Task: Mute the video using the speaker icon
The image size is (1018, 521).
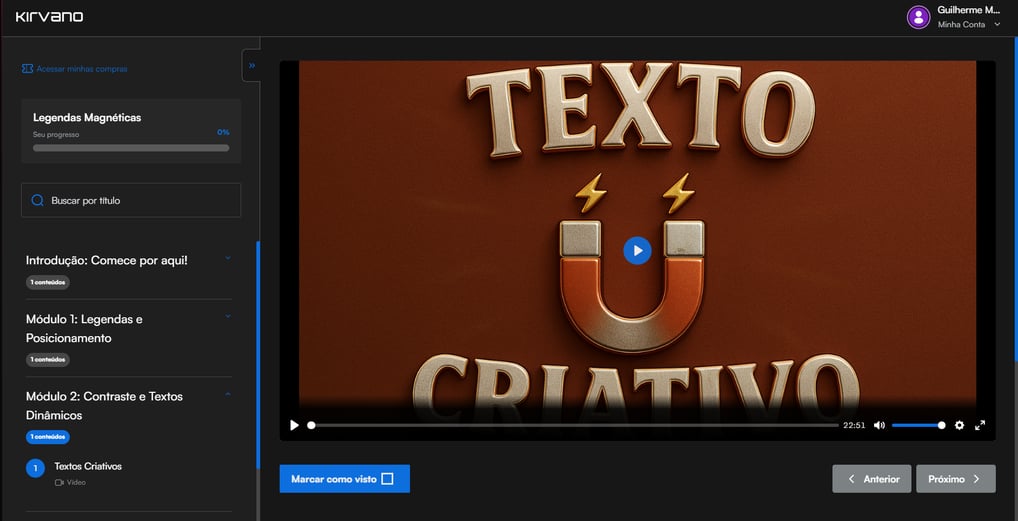Action: pos(879,425)
